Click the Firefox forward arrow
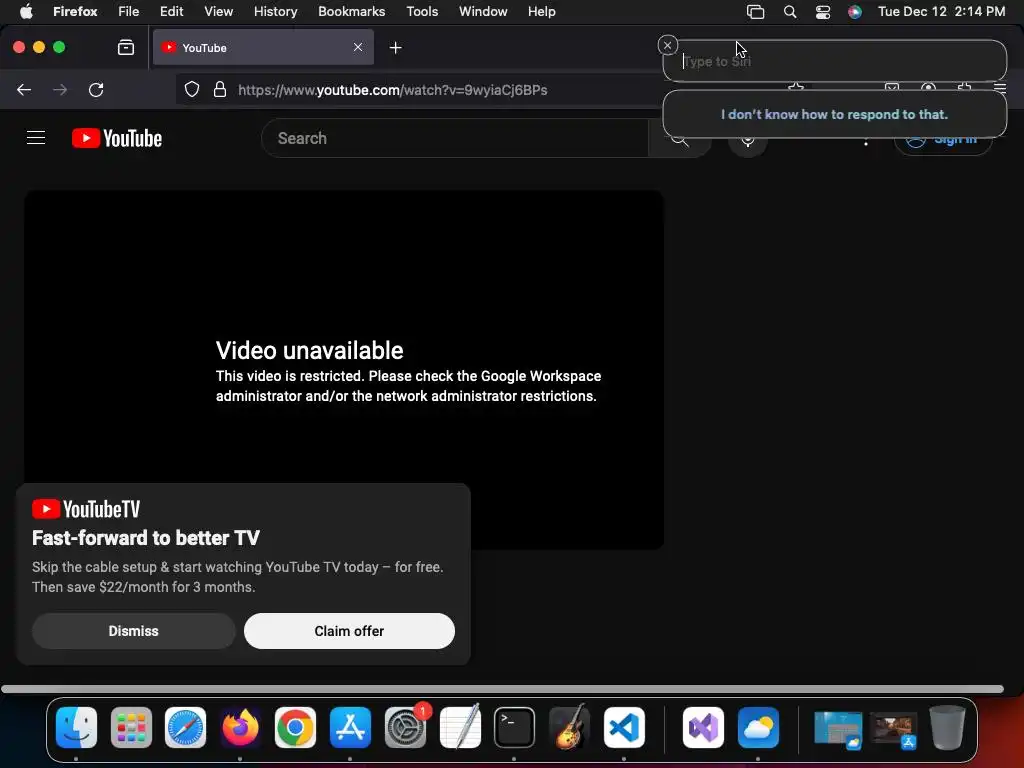 60,89
